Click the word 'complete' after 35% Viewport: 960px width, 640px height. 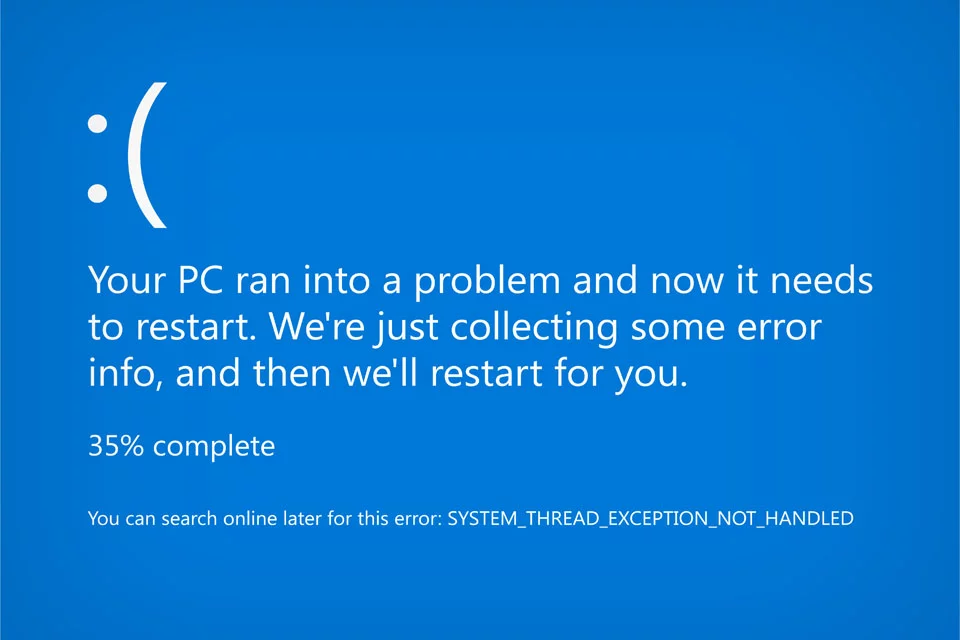(x=214, y=447)
